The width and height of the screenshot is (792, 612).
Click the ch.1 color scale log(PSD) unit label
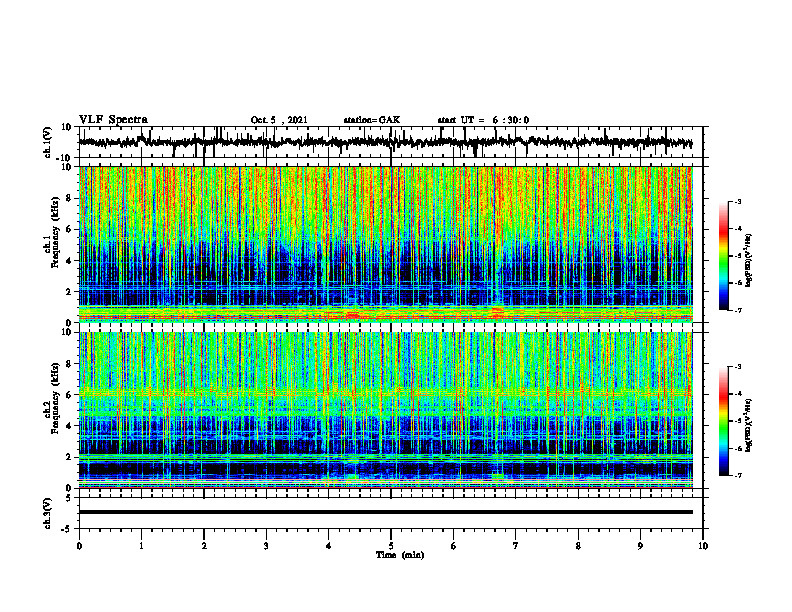[x=749, y=260]
